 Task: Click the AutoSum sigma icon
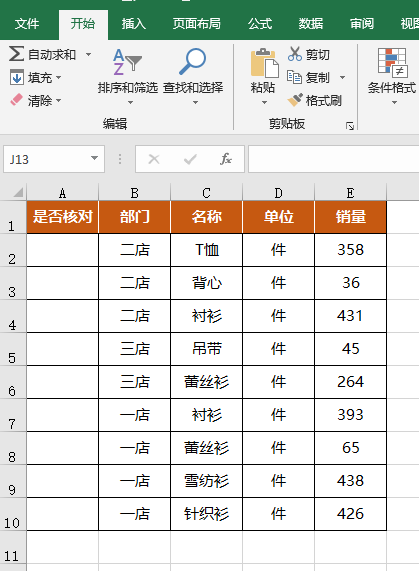tap(16, 54)
